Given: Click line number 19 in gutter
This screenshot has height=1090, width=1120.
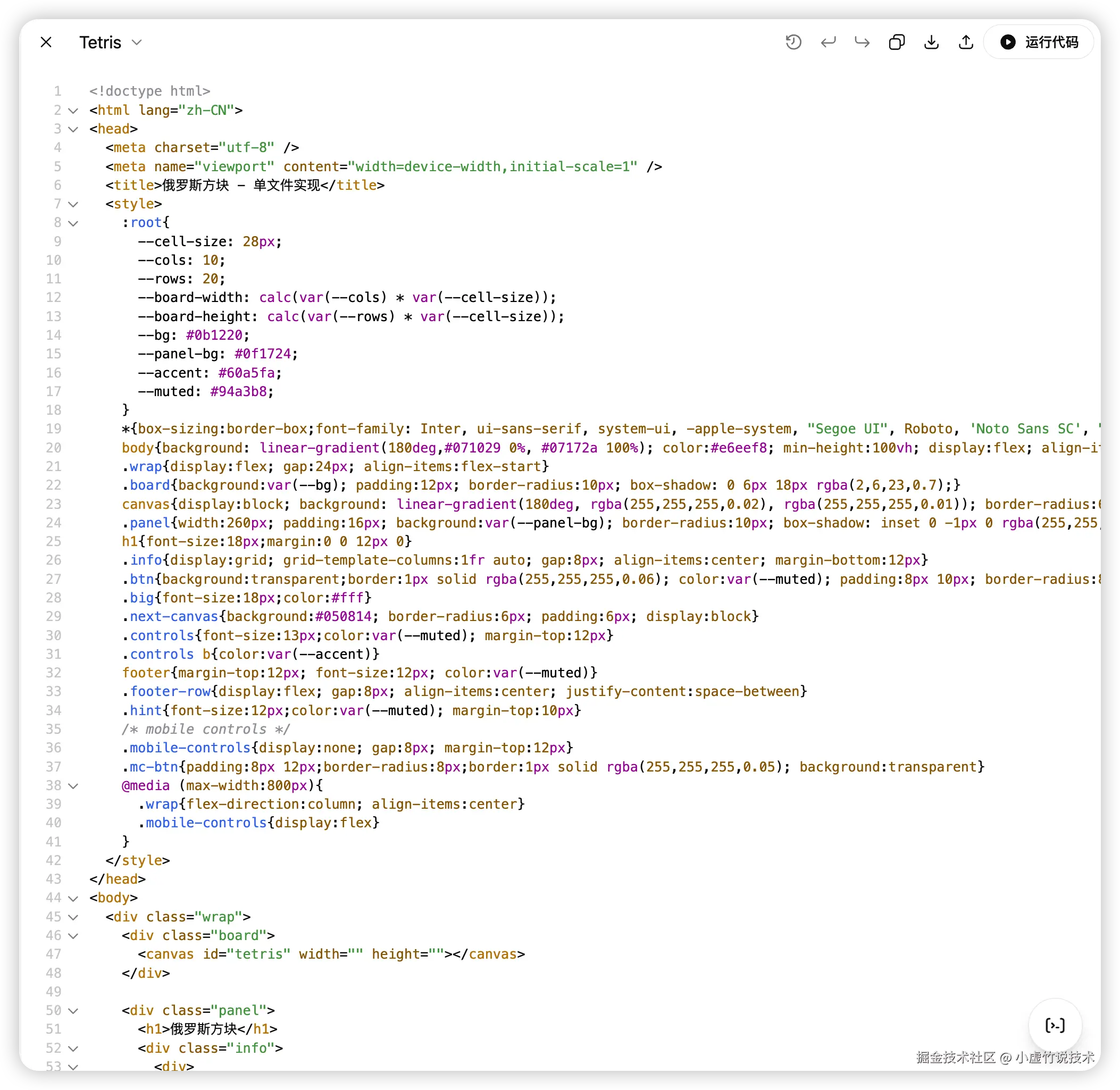Looking at the screenshot, I should 54,429.
